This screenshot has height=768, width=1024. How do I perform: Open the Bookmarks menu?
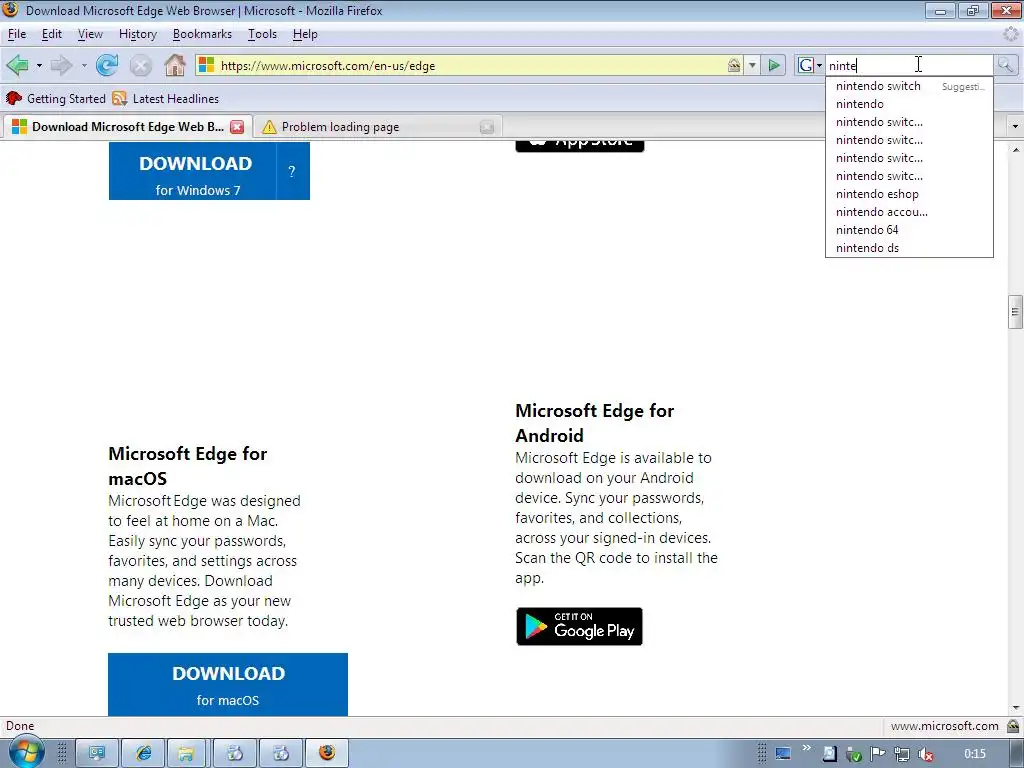202,34
